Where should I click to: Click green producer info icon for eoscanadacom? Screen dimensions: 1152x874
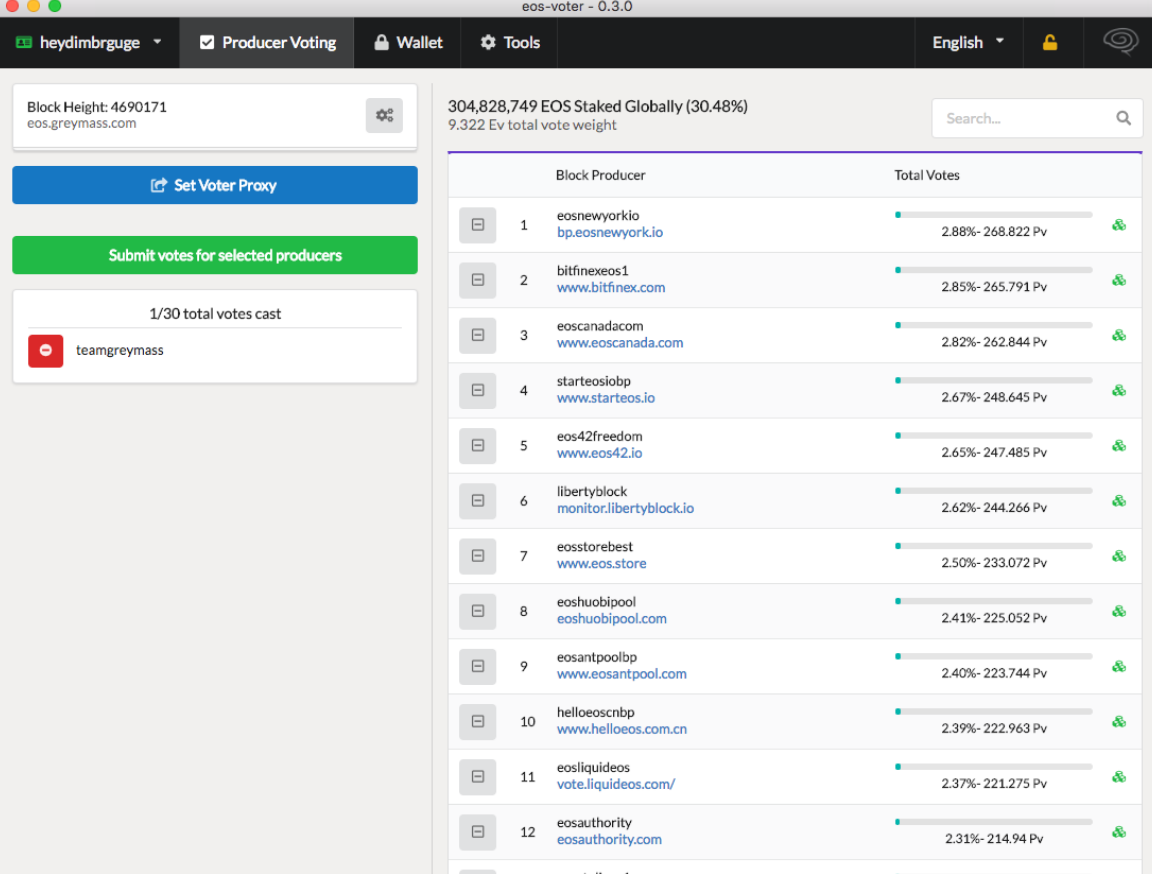click(x=1119, y=335)
